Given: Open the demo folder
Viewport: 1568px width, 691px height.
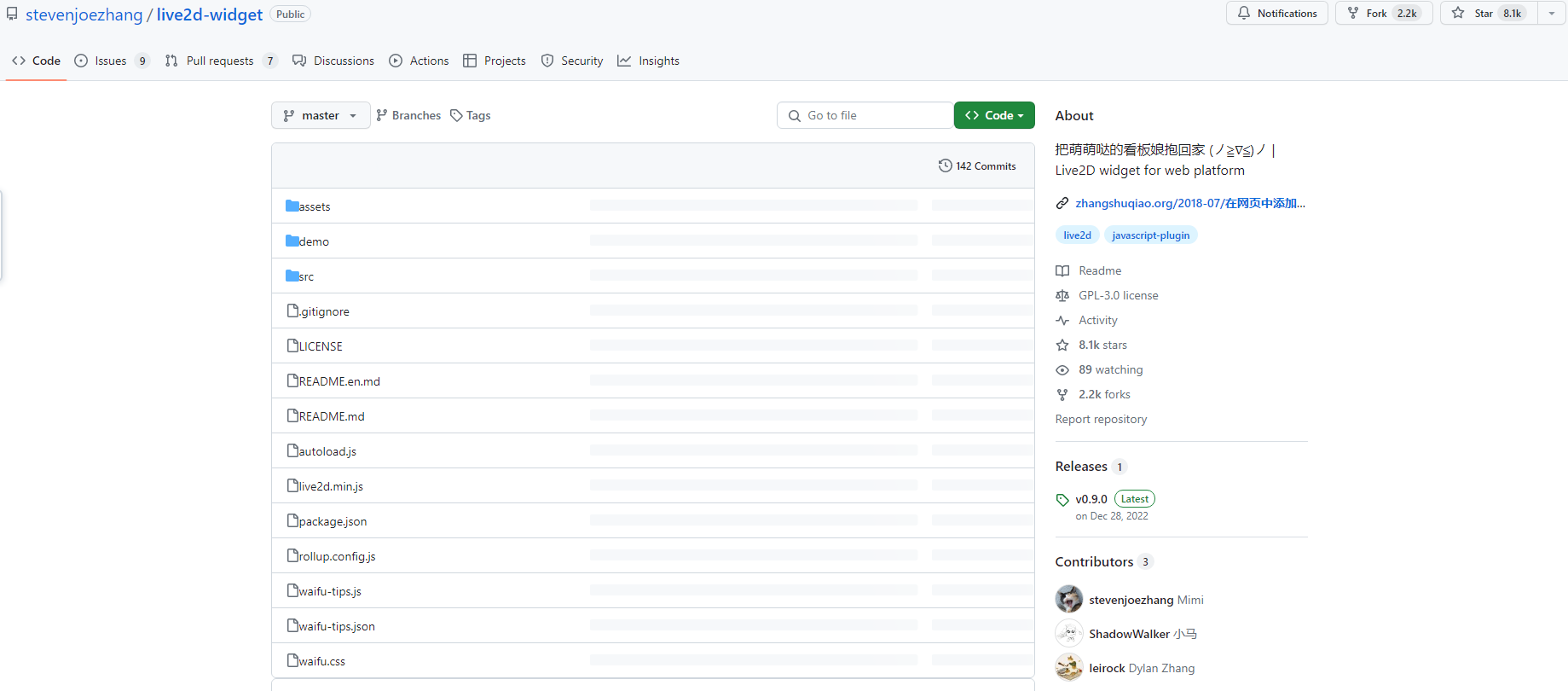Looking at the screenshot, I should (x=314, y=241).
